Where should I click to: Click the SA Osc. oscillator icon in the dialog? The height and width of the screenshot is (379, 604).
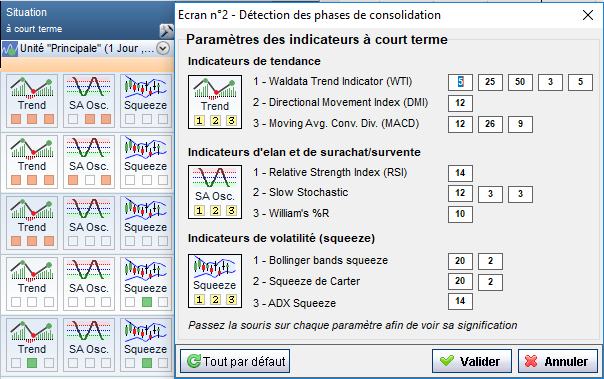coord(215,192)
